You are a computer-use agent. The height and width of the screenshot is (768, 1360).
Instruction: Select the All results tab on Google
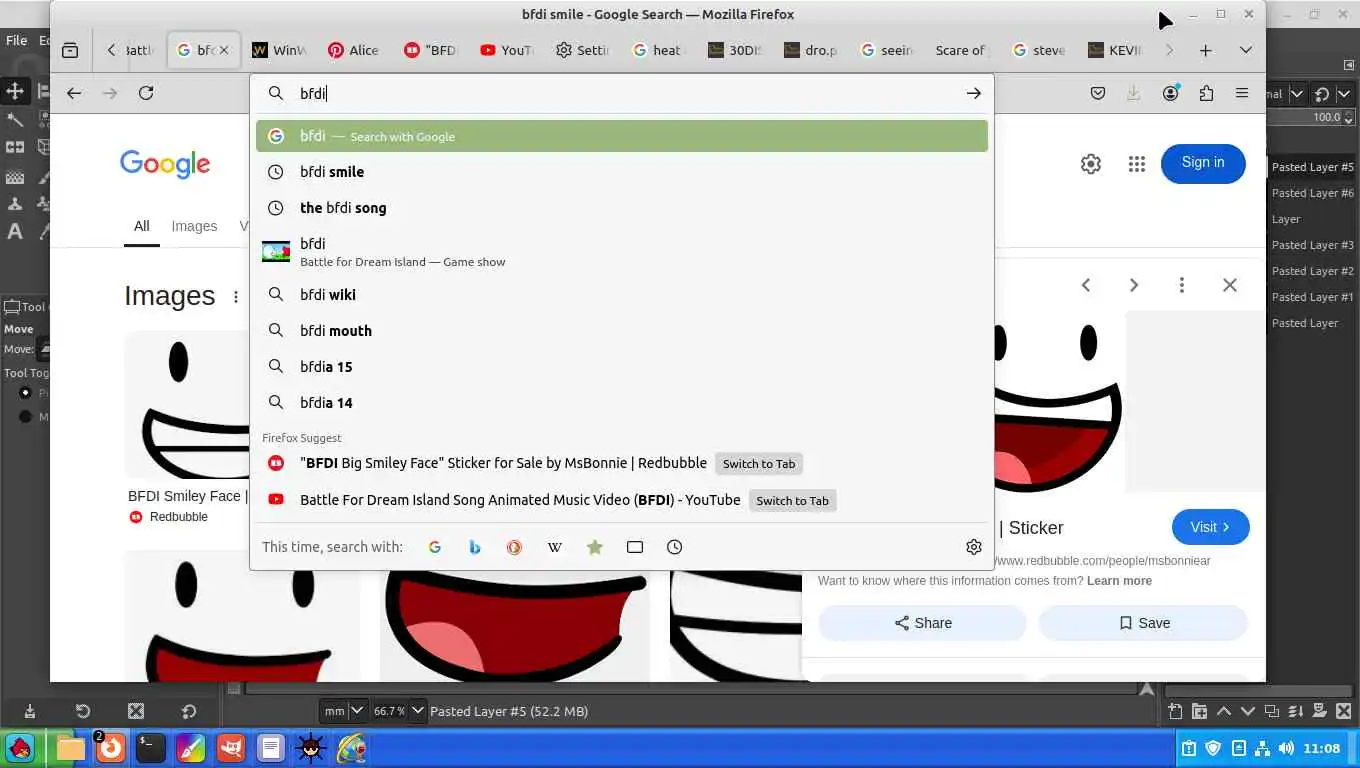coord(142,226)
